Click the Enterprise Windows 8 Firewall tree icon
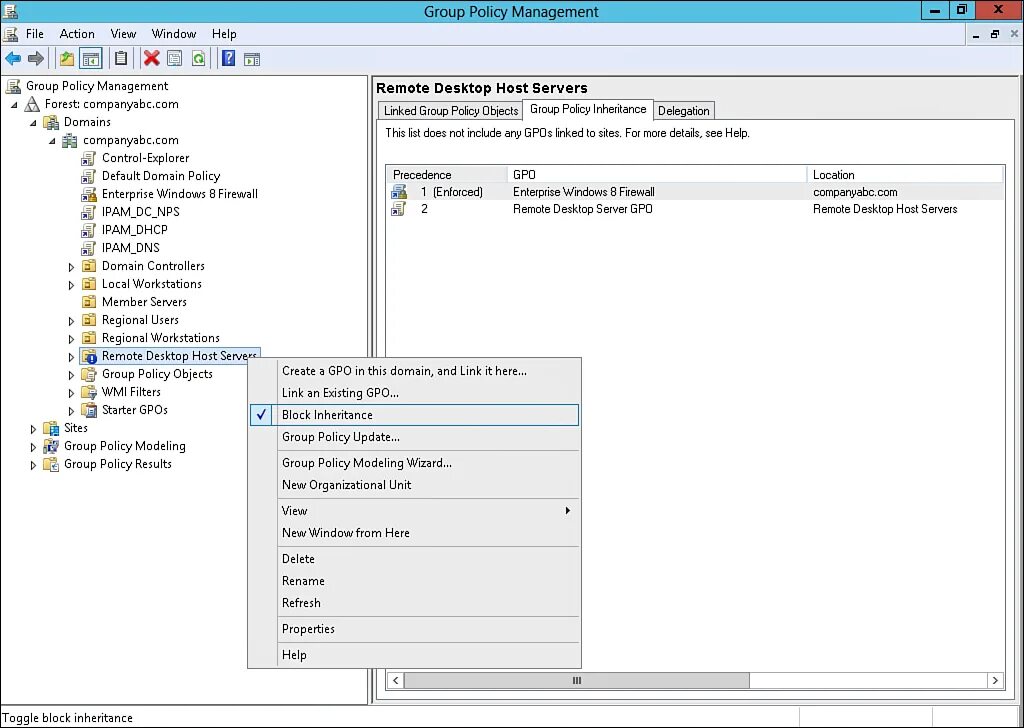This screenshot has height=728, width=1024. [x=88, y=194]
